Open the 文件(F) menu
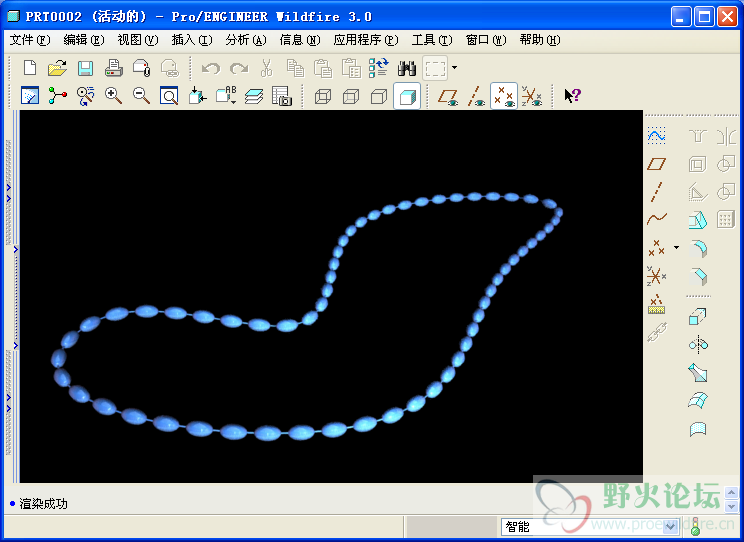Screen dimensions: 744x542 tap(30, 40)
